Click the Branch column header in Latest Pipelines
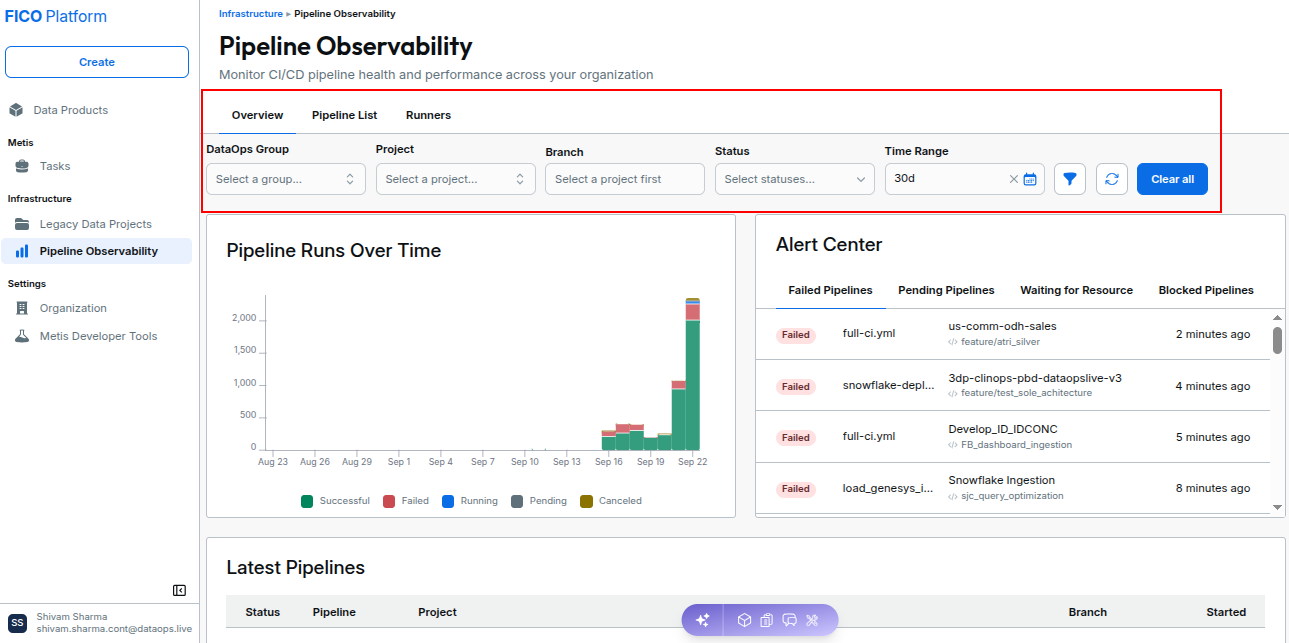 pos(1087,612)
